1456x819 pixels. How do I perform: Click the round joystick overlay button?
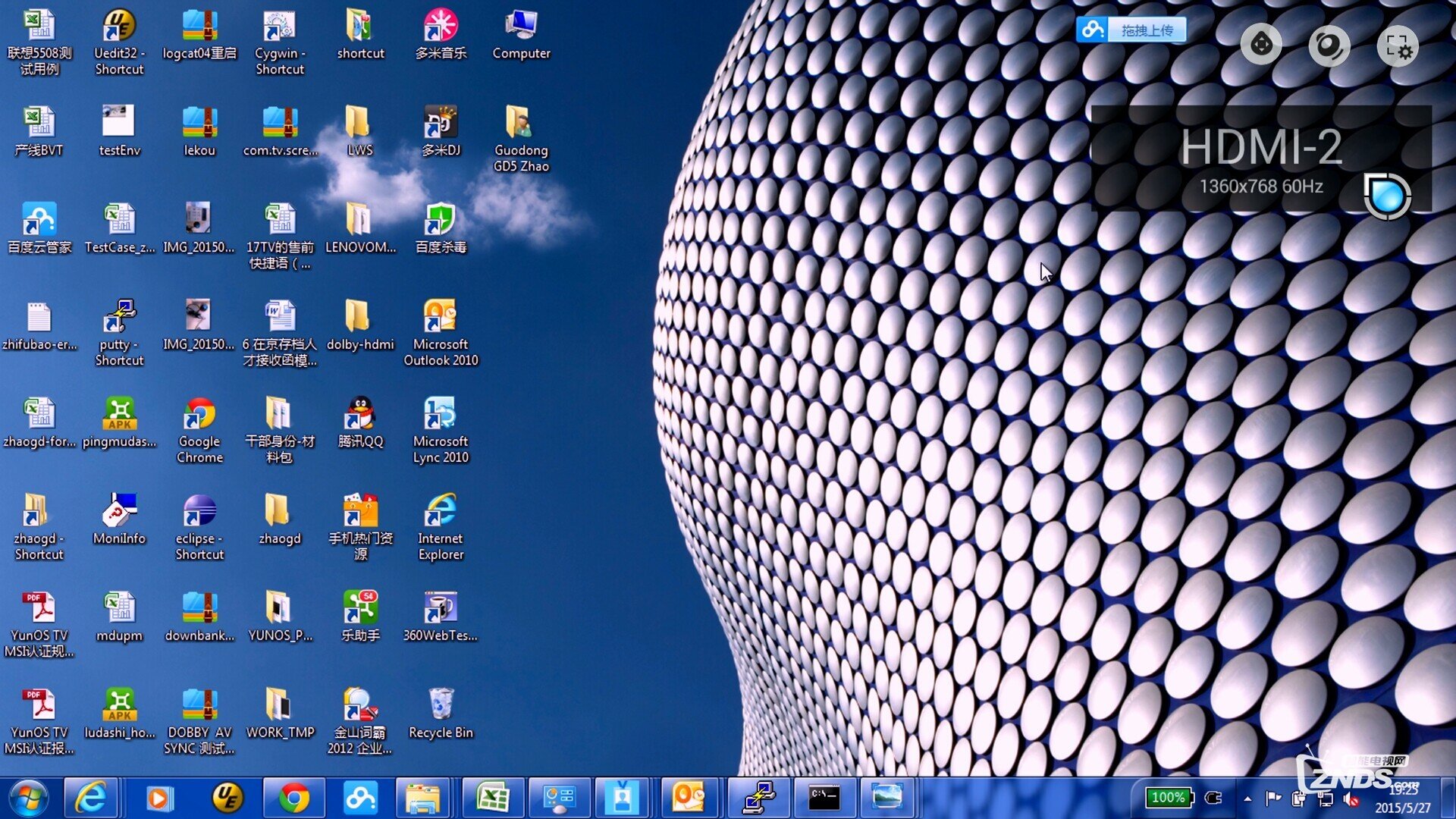[1261, 45]
